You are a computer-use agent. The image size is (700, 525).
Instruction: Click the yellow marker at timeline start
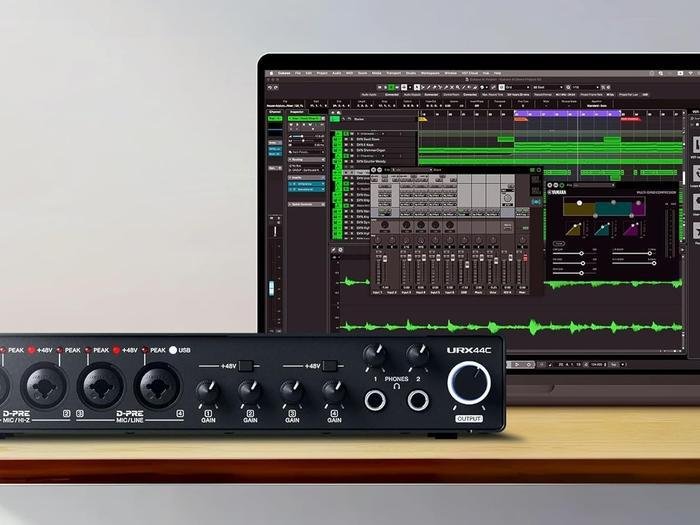tap(422, 119)
